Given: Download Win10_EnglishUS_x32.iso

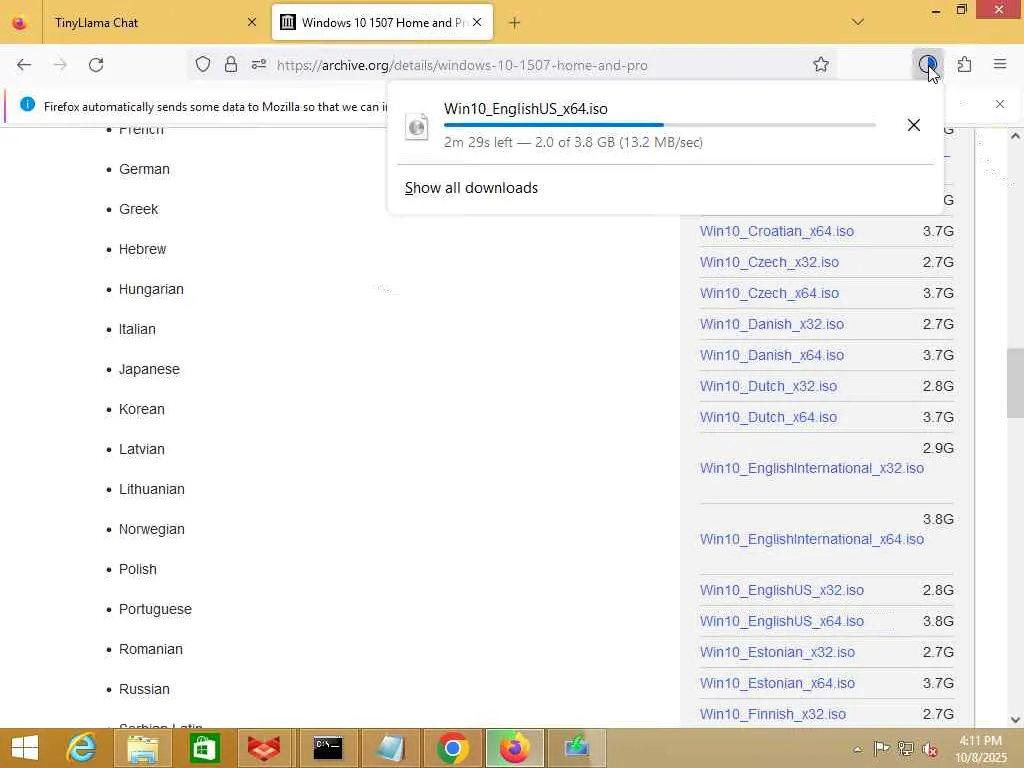Looking at the screenshot, I should [x=782, y=590].
